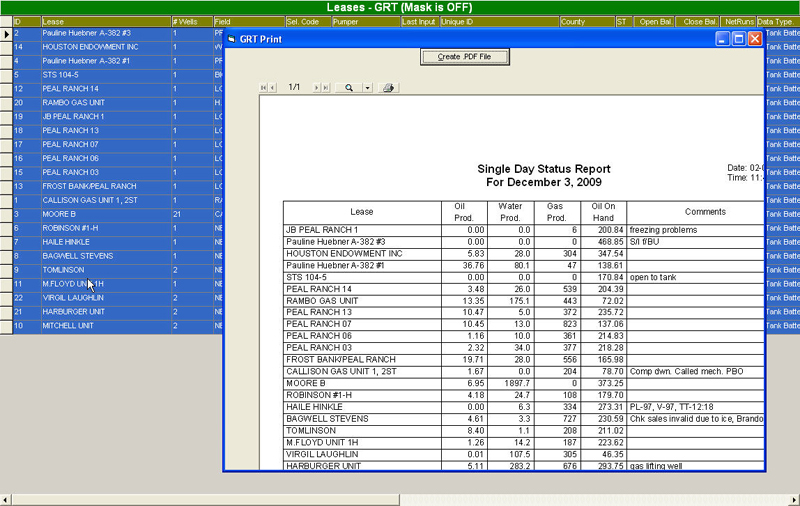Click wells count 21 for MOORE B
Screen dimensions: 800x506
pos(177,214)
